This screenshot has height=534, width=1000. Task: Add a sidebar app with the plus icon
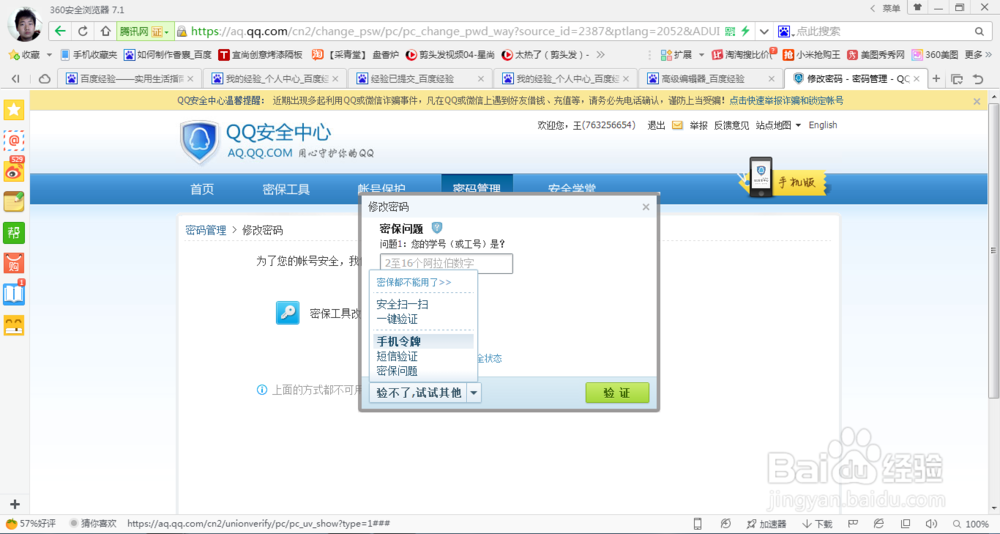pyautogui.click(x=15, y=504)
